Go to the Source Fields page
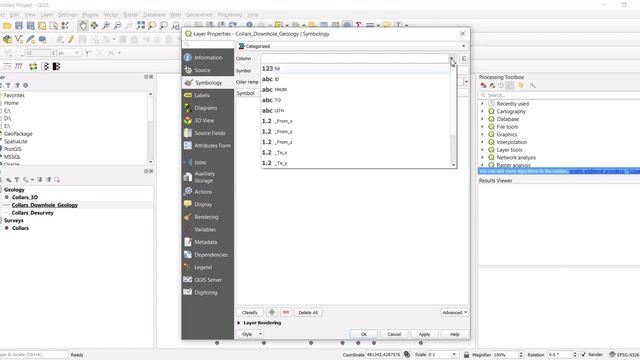640x360 pixels. pyautogui.click(x=208, y=133)
